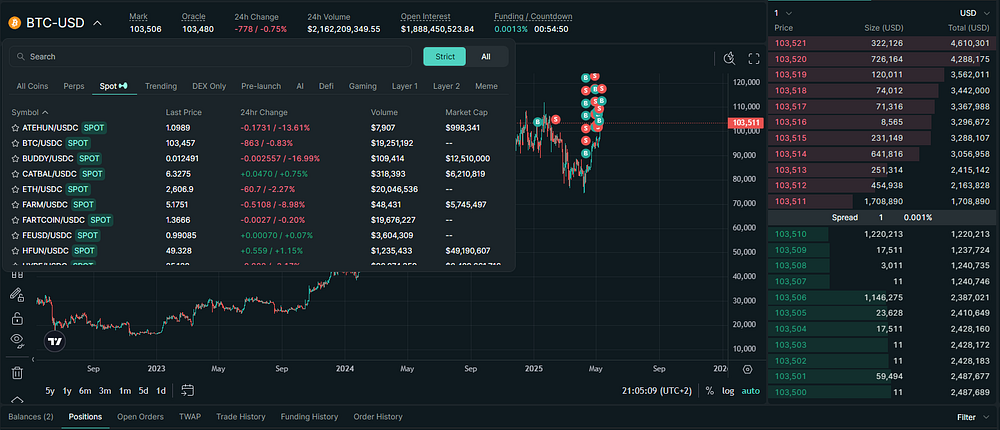The image size is (1000, 430).
Task: Select the ETH/USDC spot row
Action: [258, 189]
